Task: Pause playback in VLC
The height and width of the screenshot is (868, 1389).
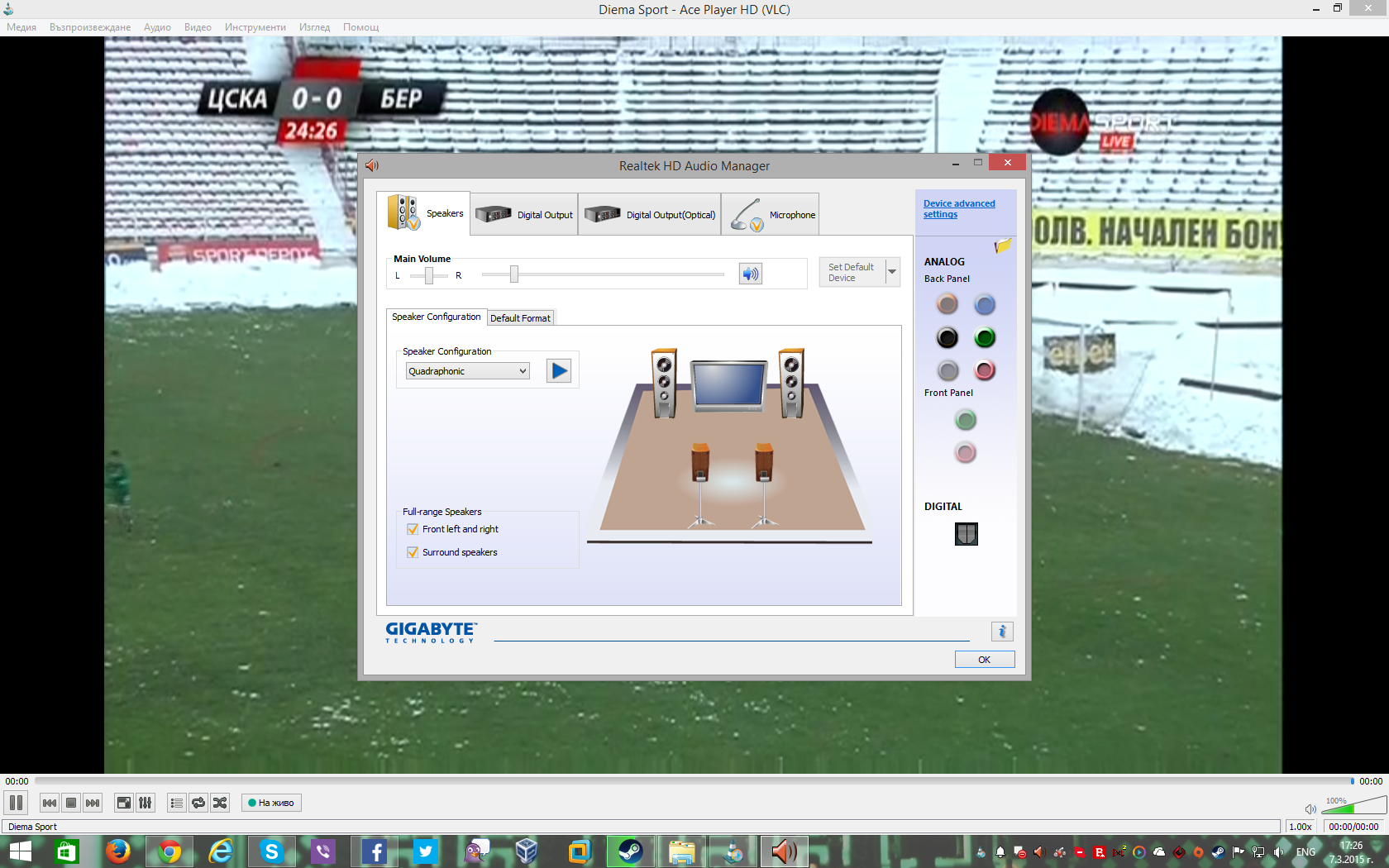Action: [16, 803]
